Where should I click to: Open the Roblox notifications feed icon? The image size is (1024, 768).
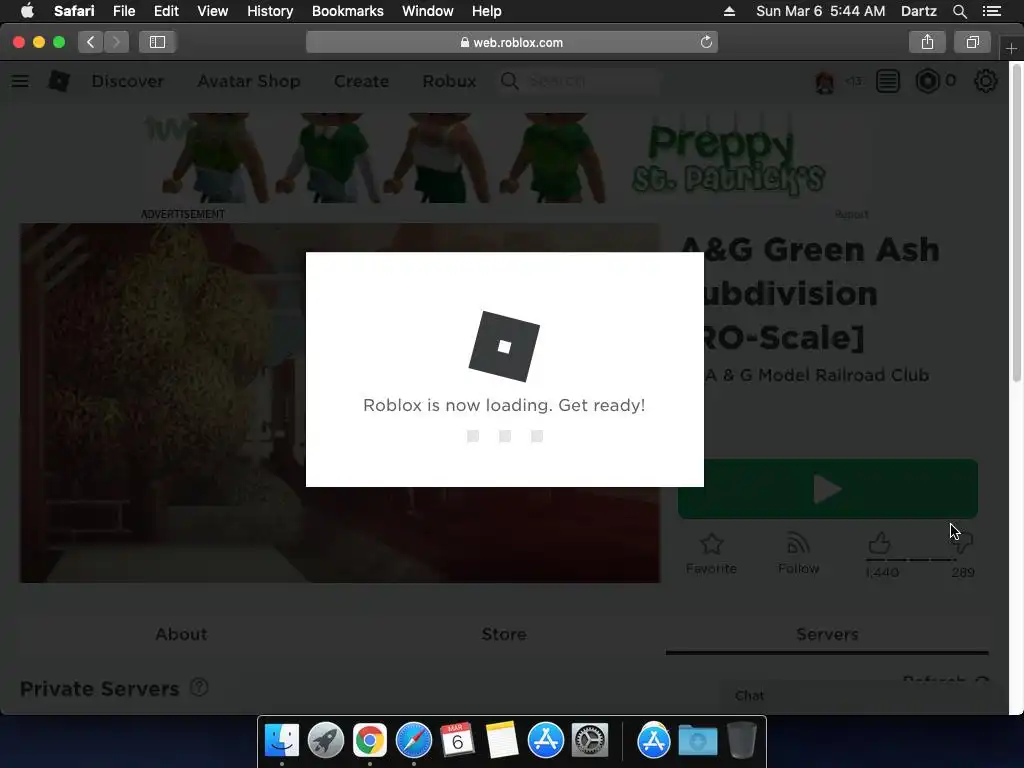(x=888, y=81)
